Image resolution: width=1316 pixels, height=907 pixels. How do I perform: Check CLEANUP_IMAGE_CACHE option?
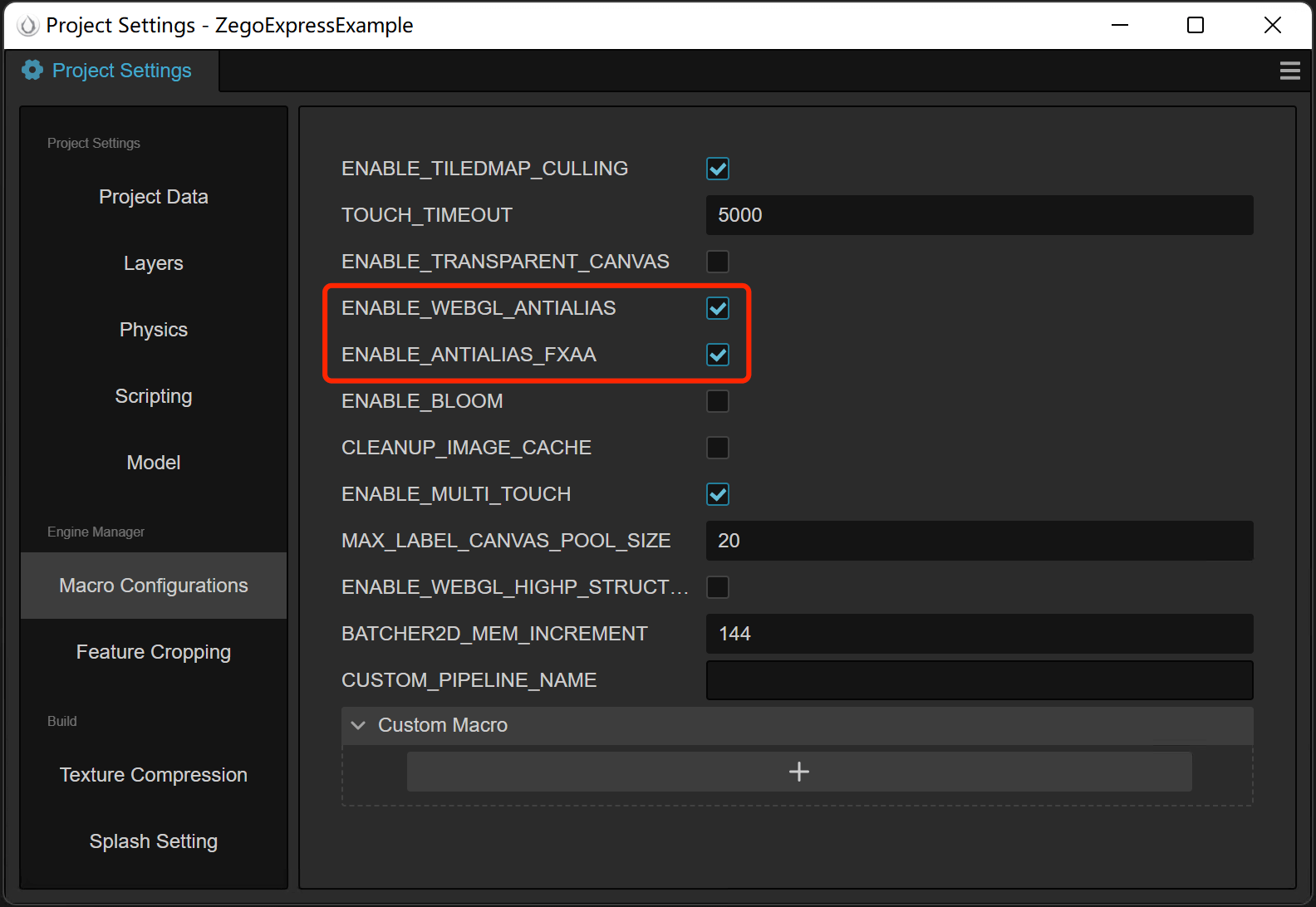tap(718, 448)
